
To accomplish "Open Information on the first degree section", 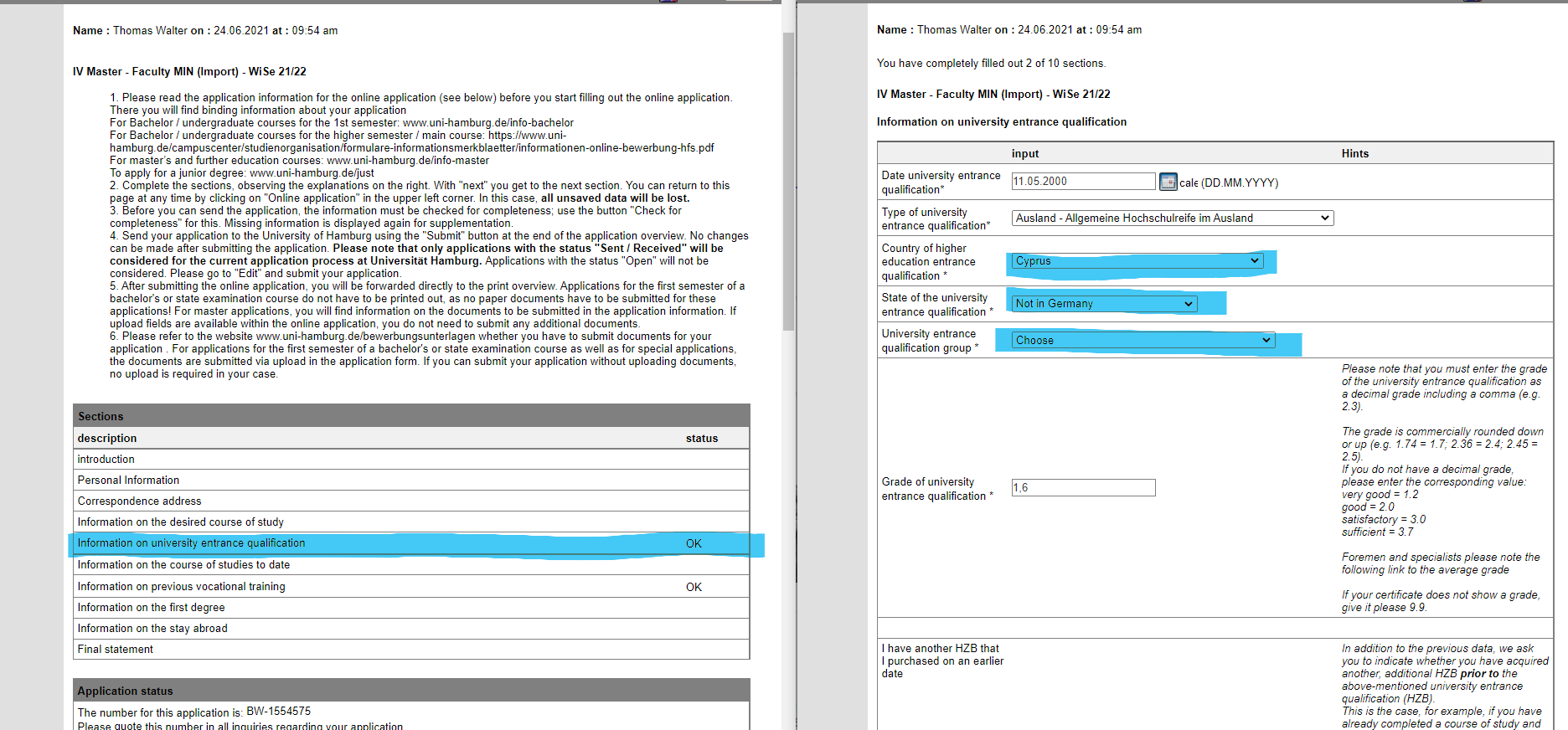I will pyautogui.click(x=151, y=608).
